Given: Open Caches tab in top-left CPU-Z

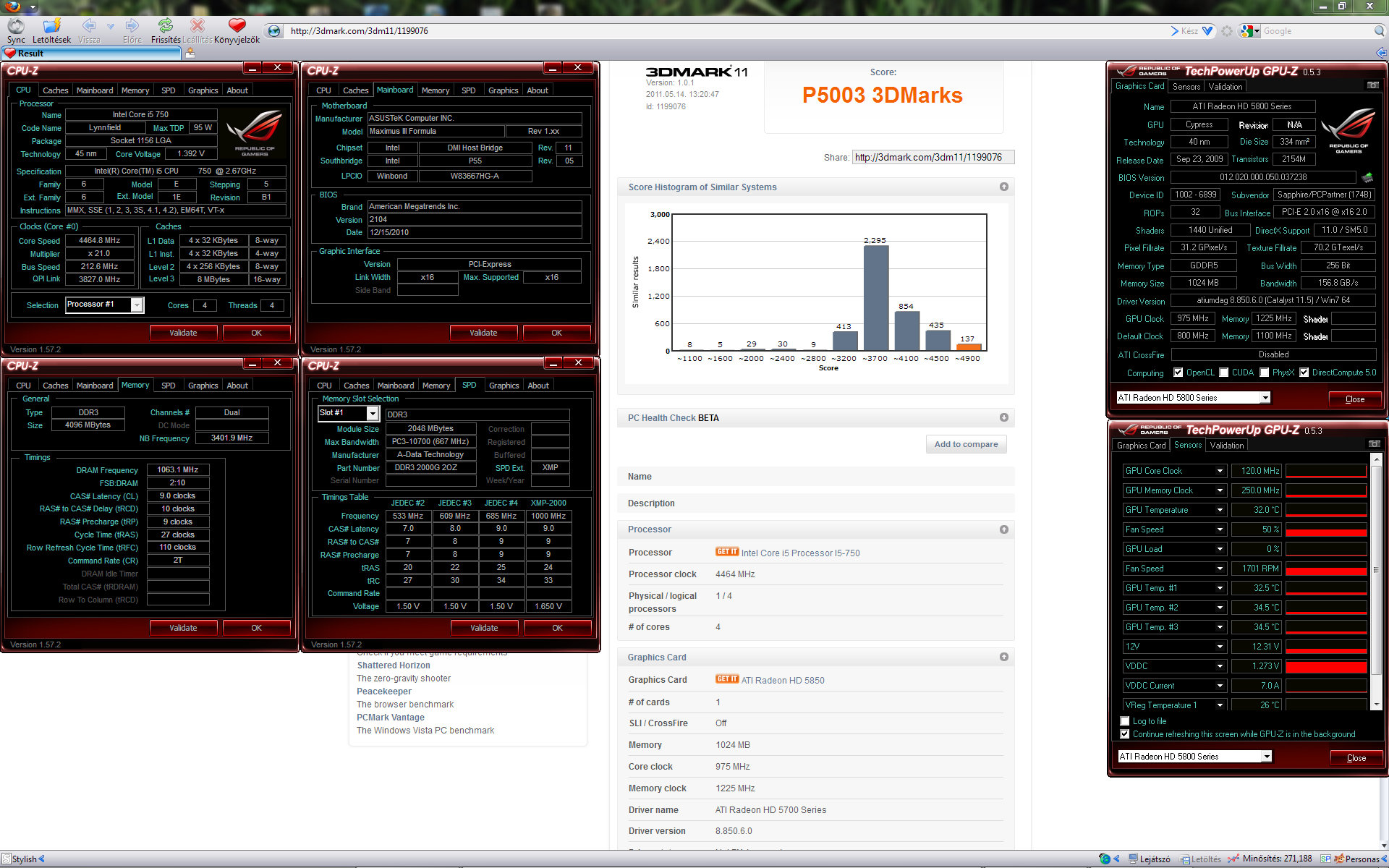Looking at the screenshot, I should click(x=56, y=90).
